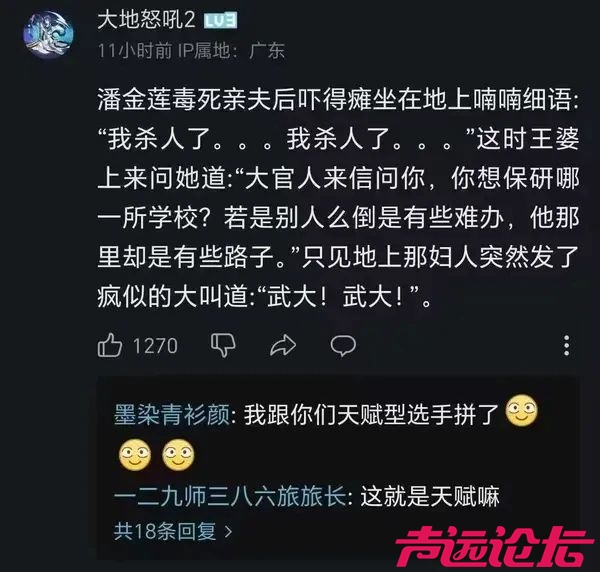Reply using the speech bubble icon
The image size is (600, 572).
click(343, 345)
